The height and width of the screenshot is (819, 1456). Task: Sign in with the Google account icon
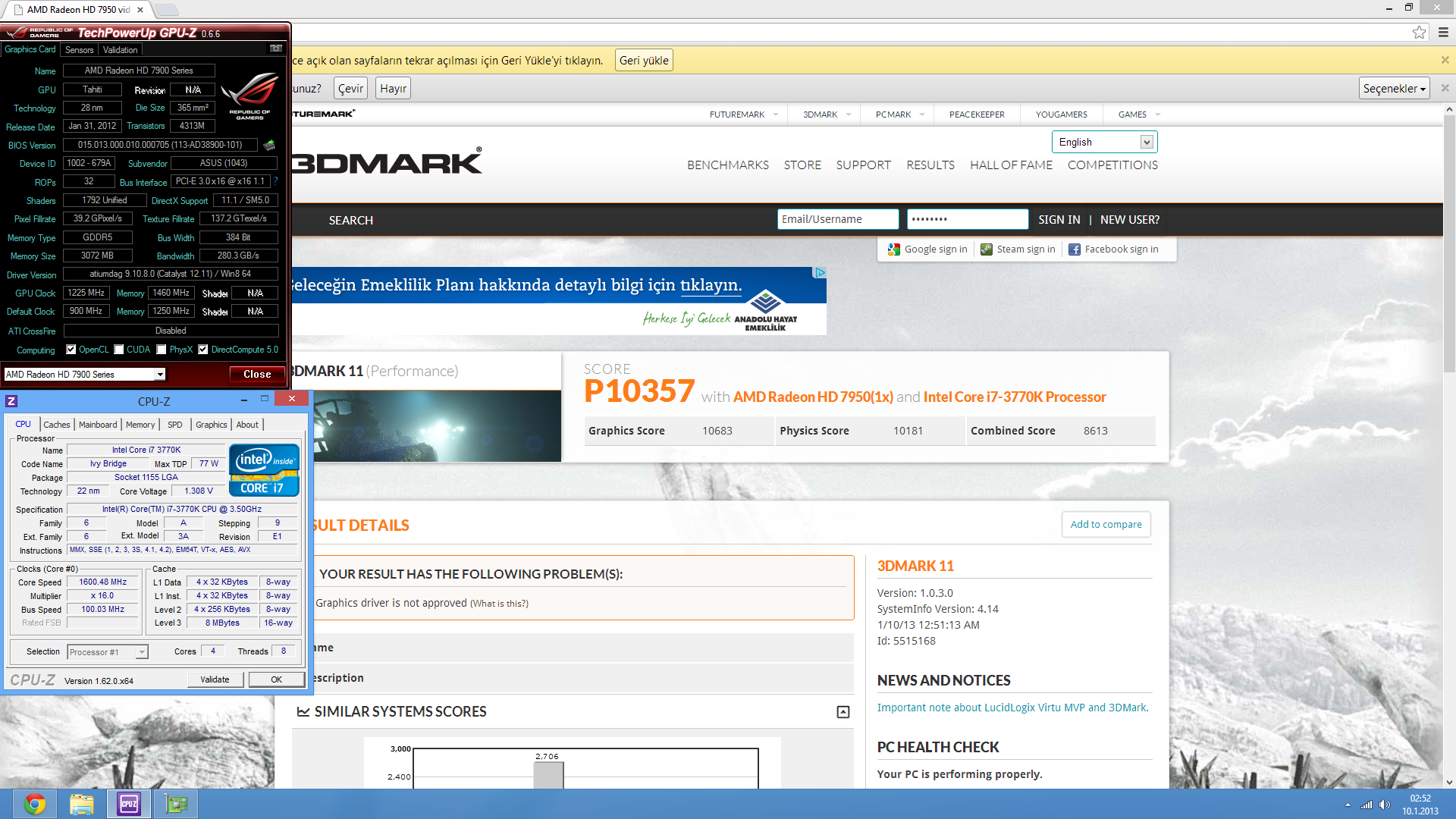[x=893, y=249]
